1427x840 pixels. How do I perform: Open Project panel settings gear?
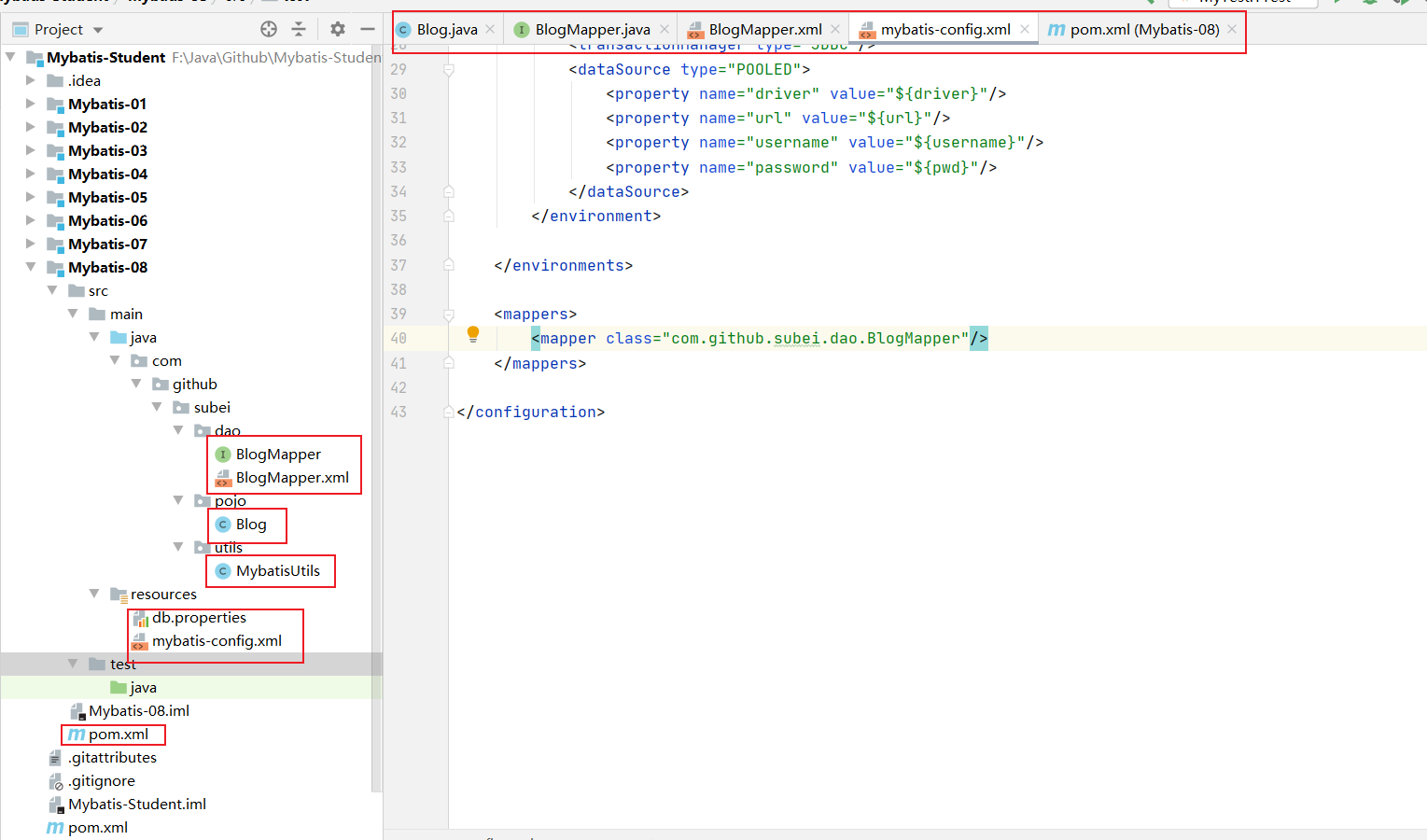click(x=338, y=29)
